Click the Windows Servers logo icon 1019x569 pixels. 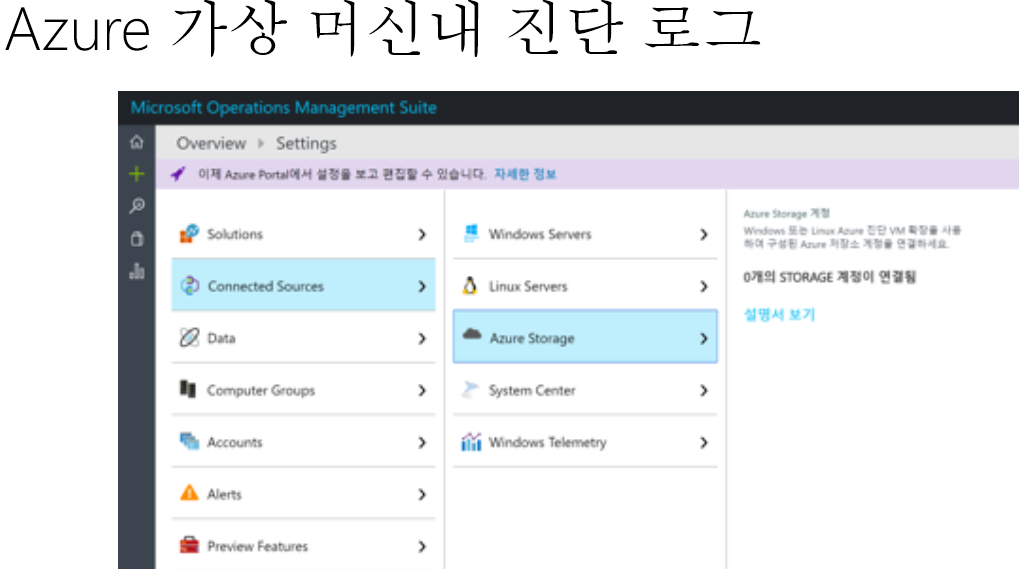[471, 233]
